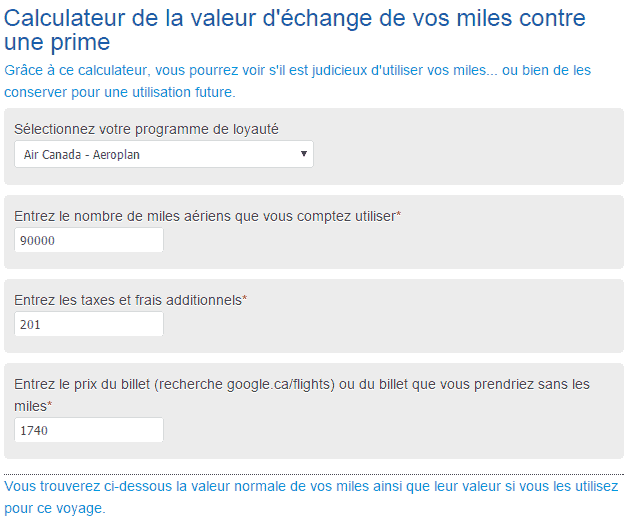This screenshot has height=518, width=630.
Task: Click 'pour ce voyage.' at the bottom
Action: tap(54, 509)
